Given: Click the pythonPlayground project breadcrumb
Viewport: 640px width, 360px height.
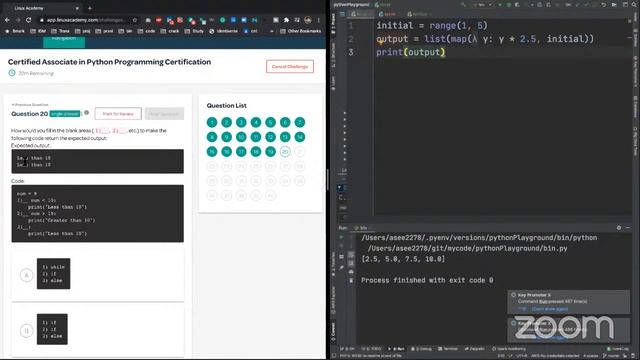Looking at the screenshot, I should [x=351, y=4].
